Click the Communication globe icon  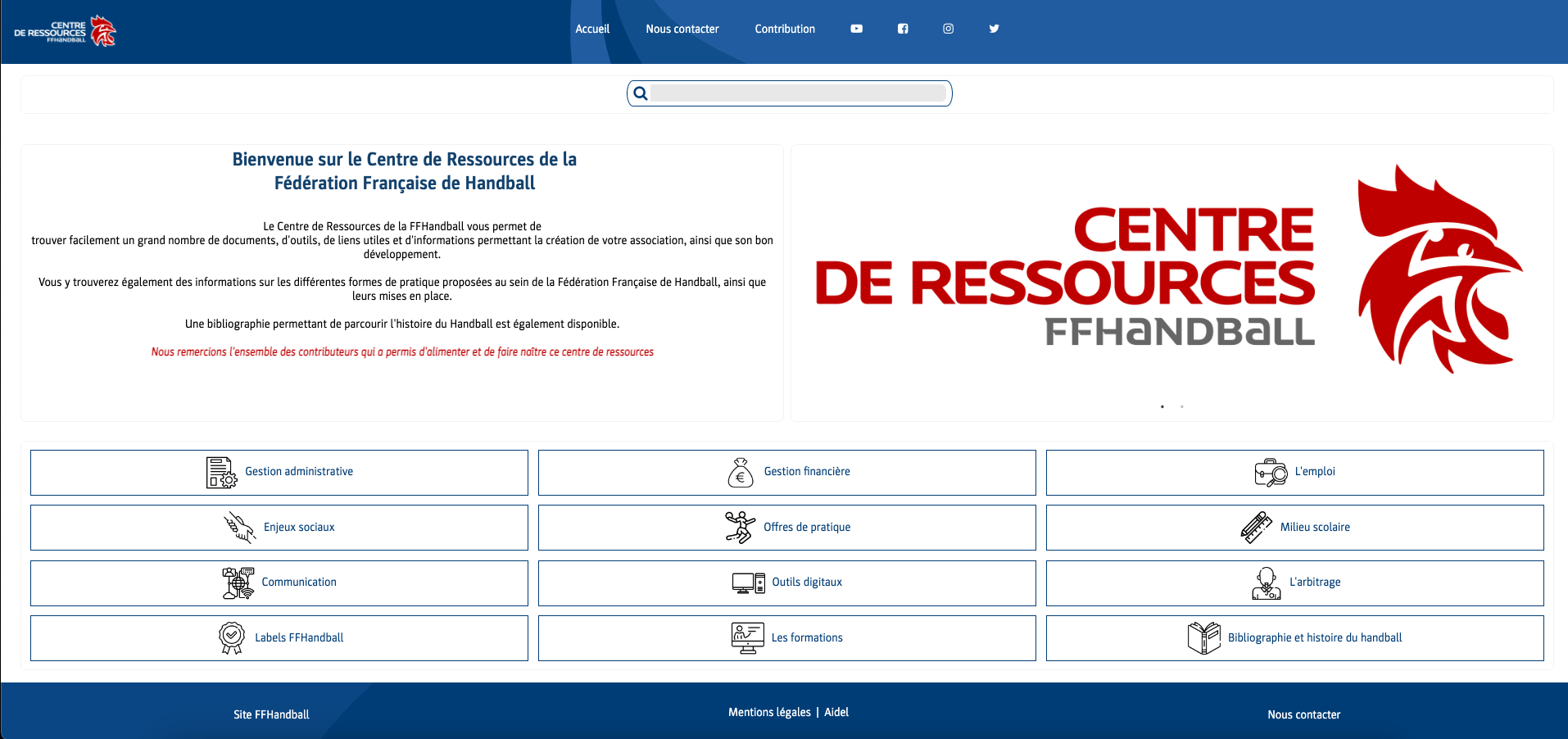point(238,583)
